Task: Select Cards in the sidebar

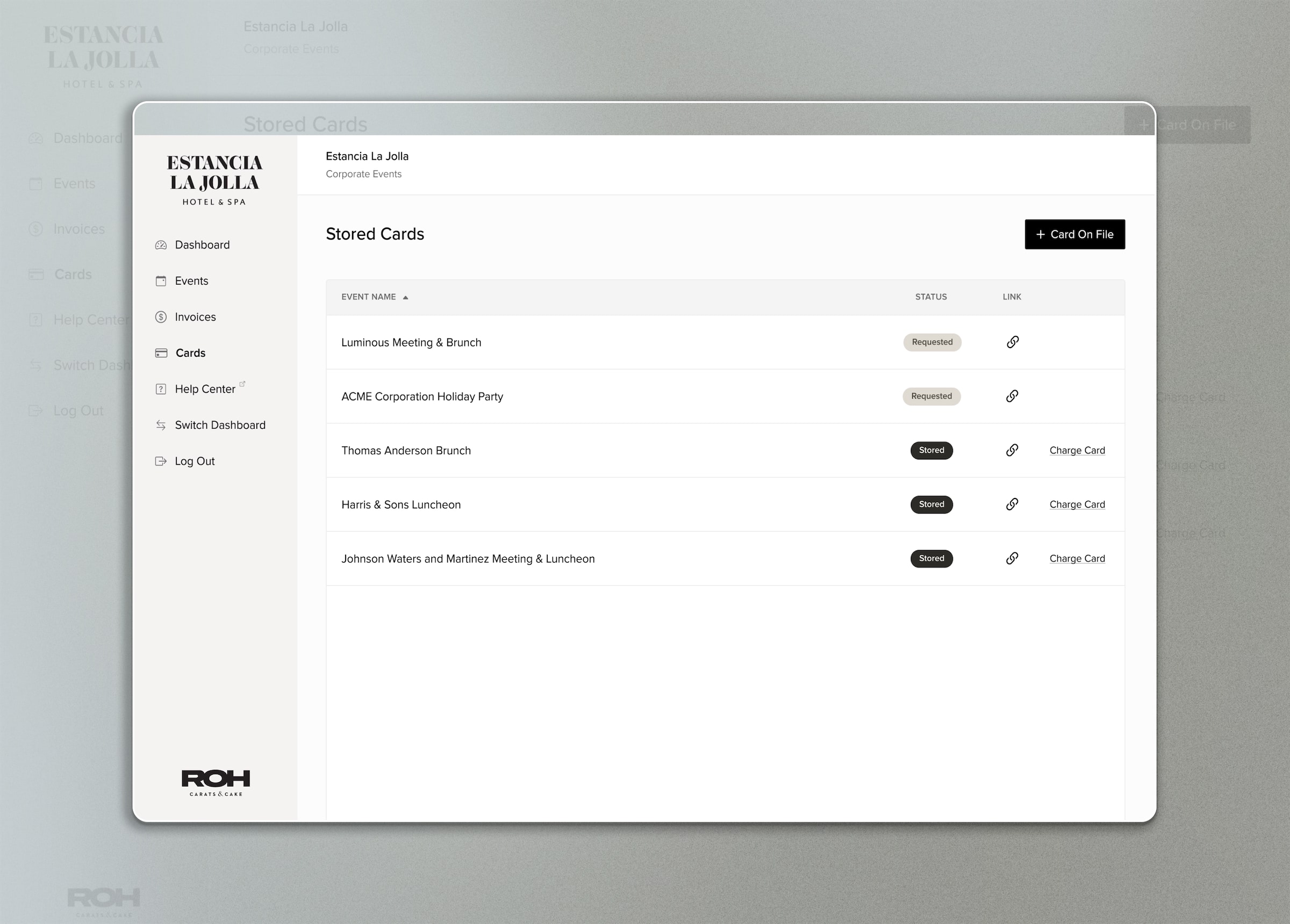Action: [x=190, y=353]
